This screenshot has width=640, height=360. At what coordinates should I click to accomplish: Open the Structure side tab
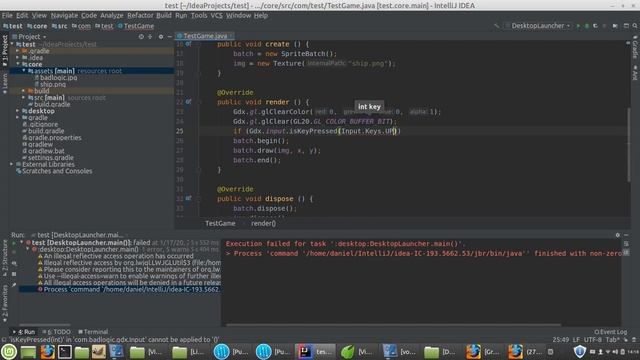[x=5, y=258]
